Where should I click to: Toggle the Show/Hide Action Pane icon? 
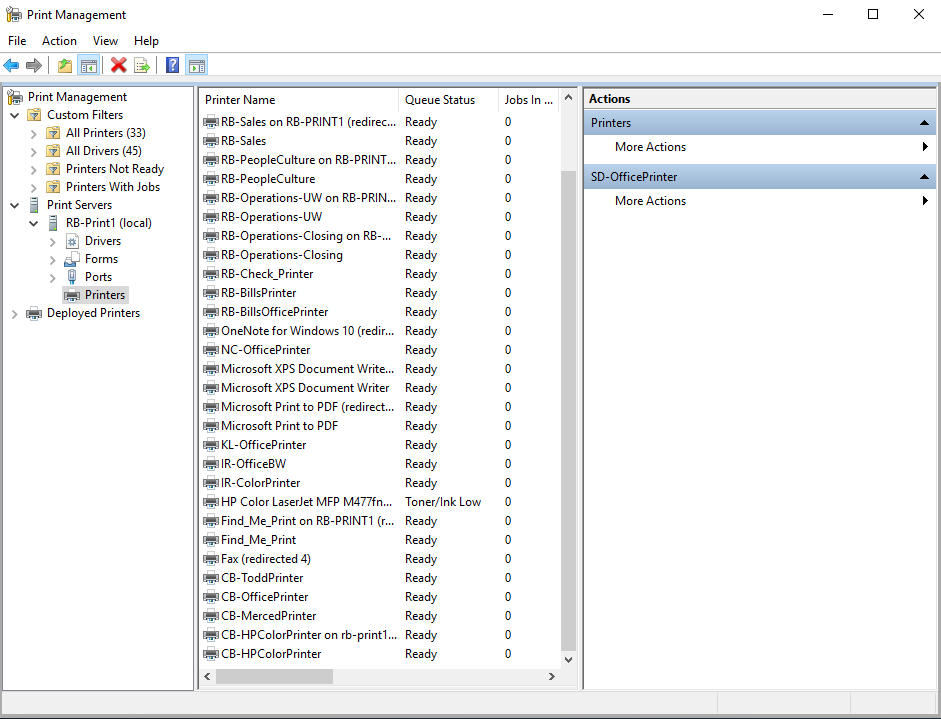tap(196, 65)
